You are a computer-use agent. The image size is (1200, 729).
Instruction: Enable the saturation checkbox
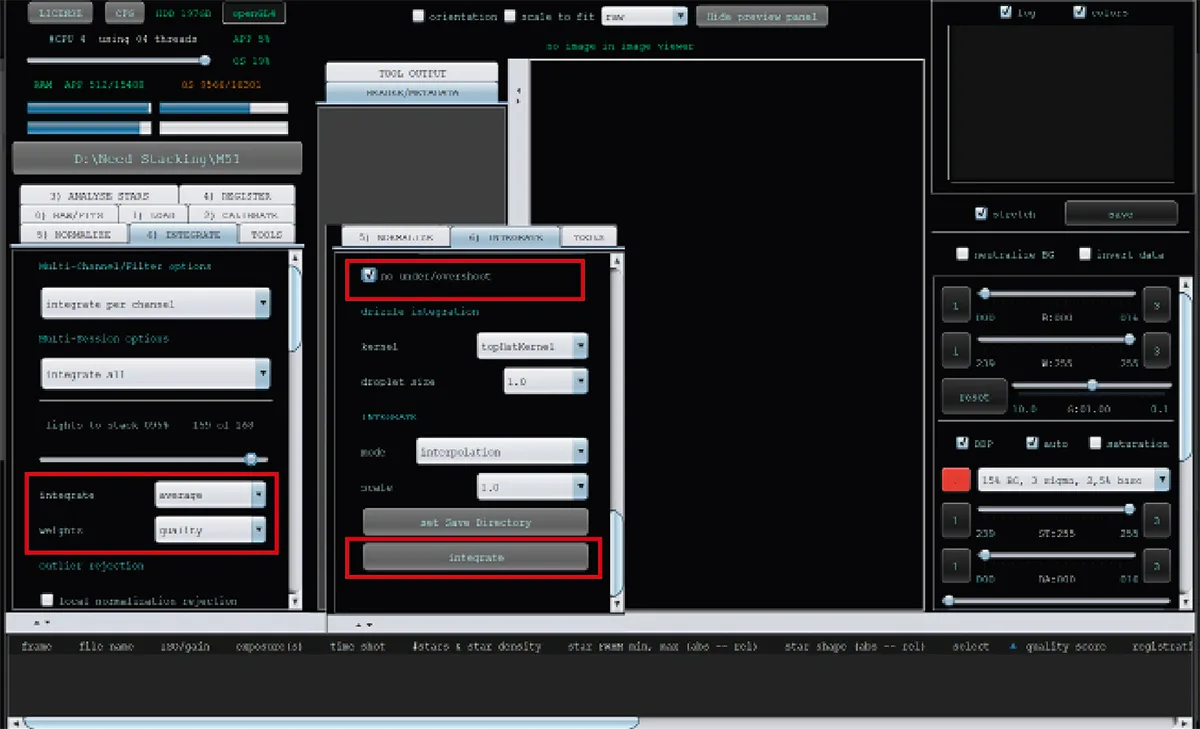click(1095, 443)
